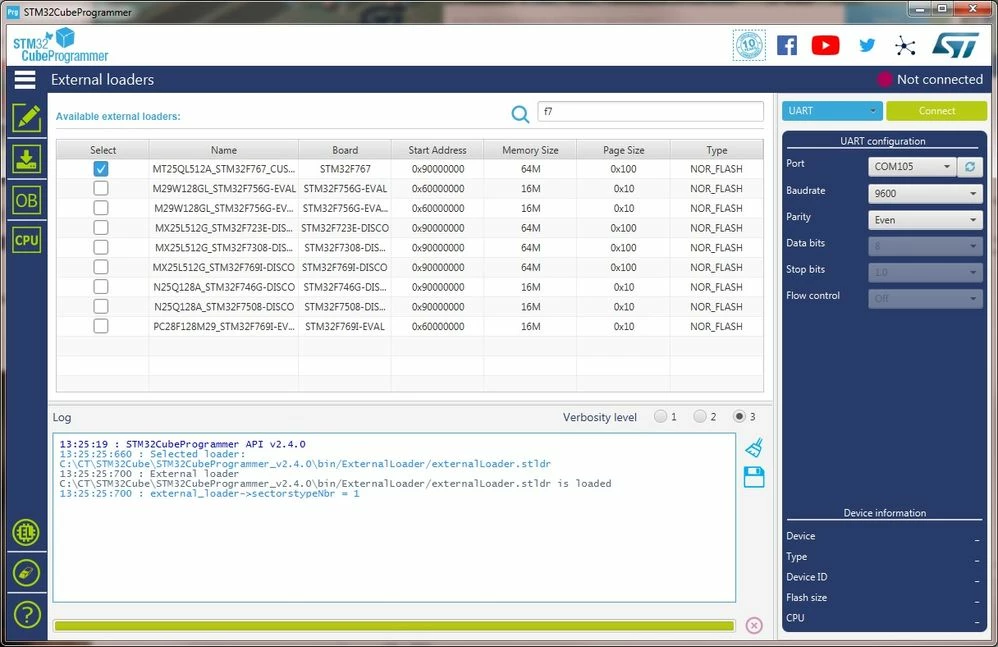The width and height of the screenshot is (998, 647).
Task: Open the UART connection type dropdown
Action: [832, 111]
